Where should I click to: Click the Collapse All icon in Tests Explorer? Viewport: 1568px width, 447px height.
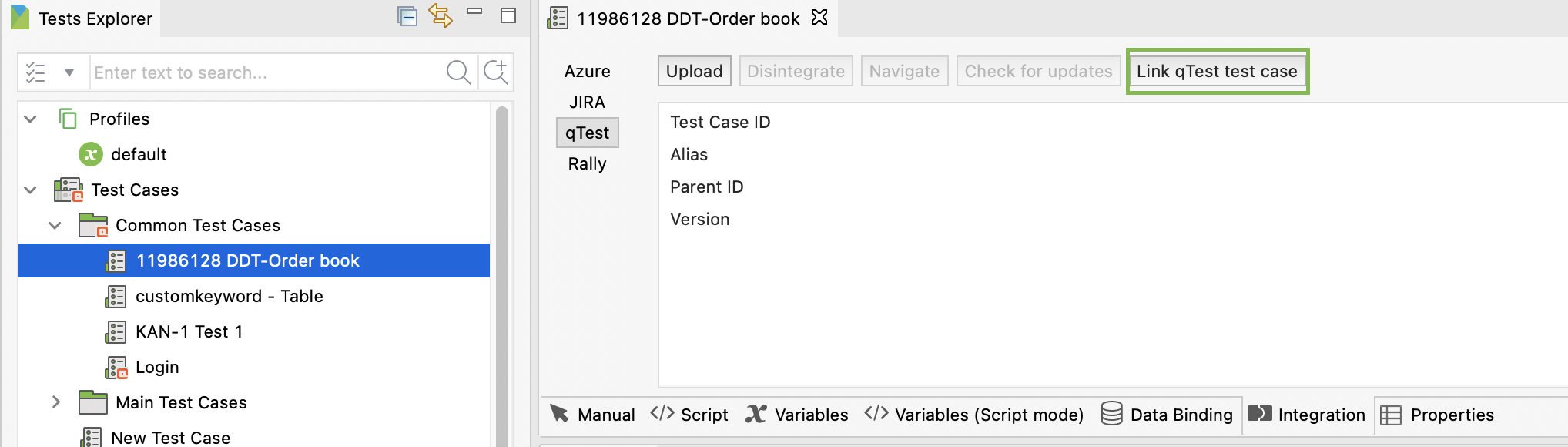[407, 16]
